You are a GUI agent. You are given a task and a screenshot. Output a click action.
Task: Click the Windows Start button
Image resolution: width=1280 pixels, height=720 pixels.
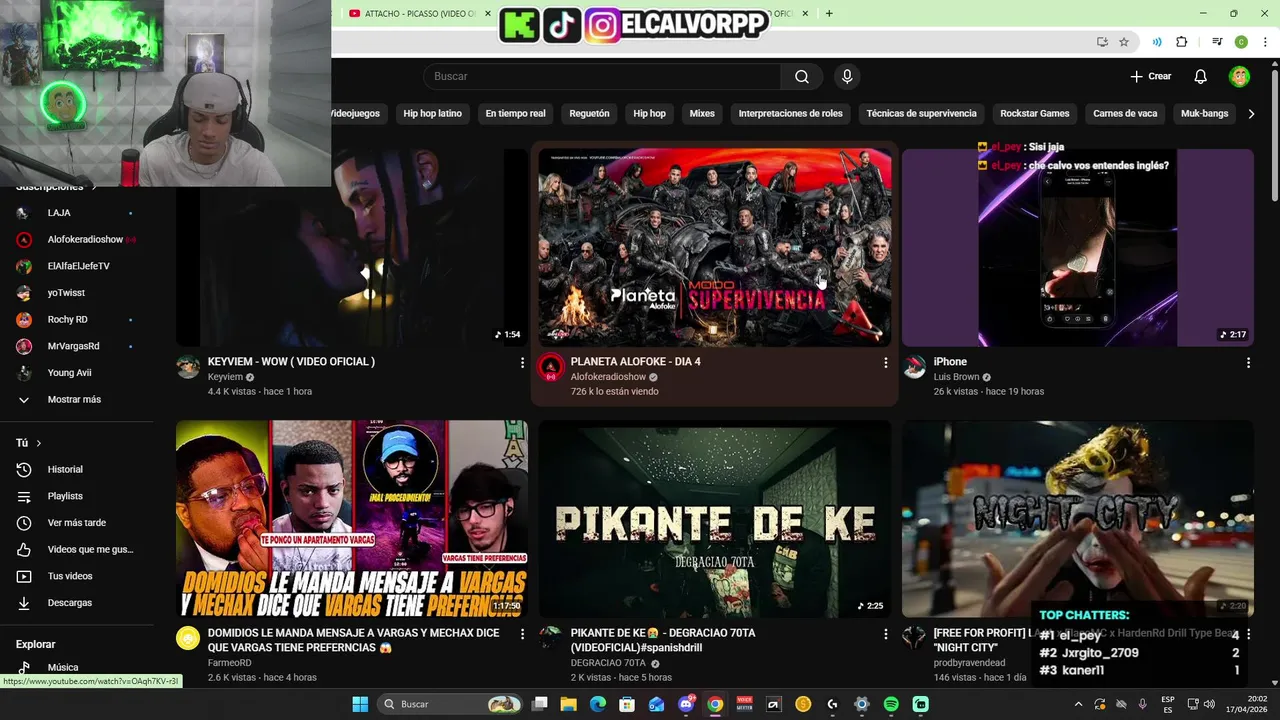coord(360,704)
